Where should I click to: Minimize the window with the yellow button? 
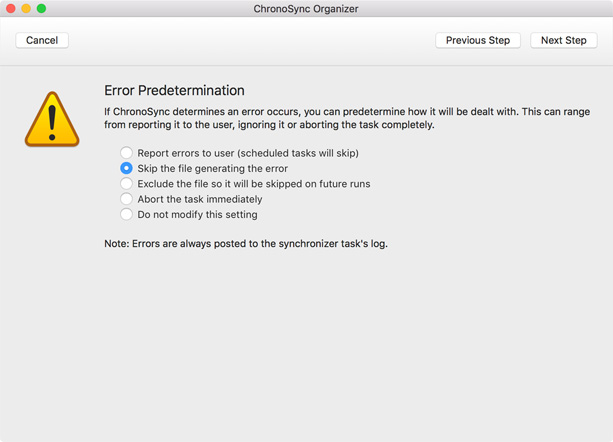point(26,8)
